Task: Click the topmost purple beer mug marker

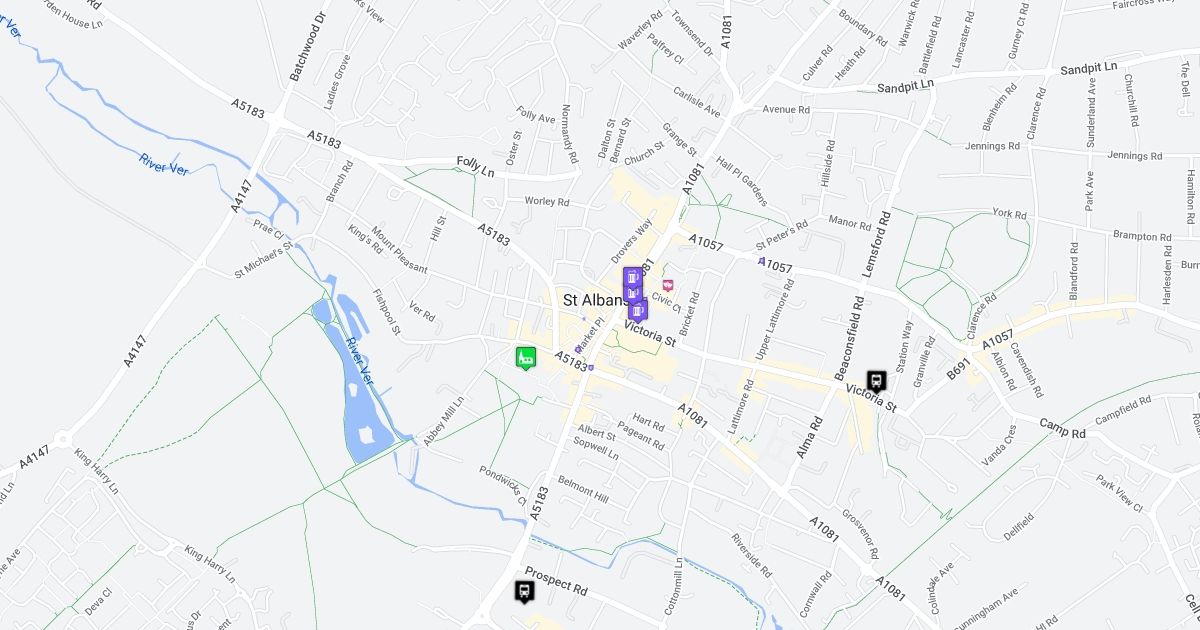Action: [632, 277]
